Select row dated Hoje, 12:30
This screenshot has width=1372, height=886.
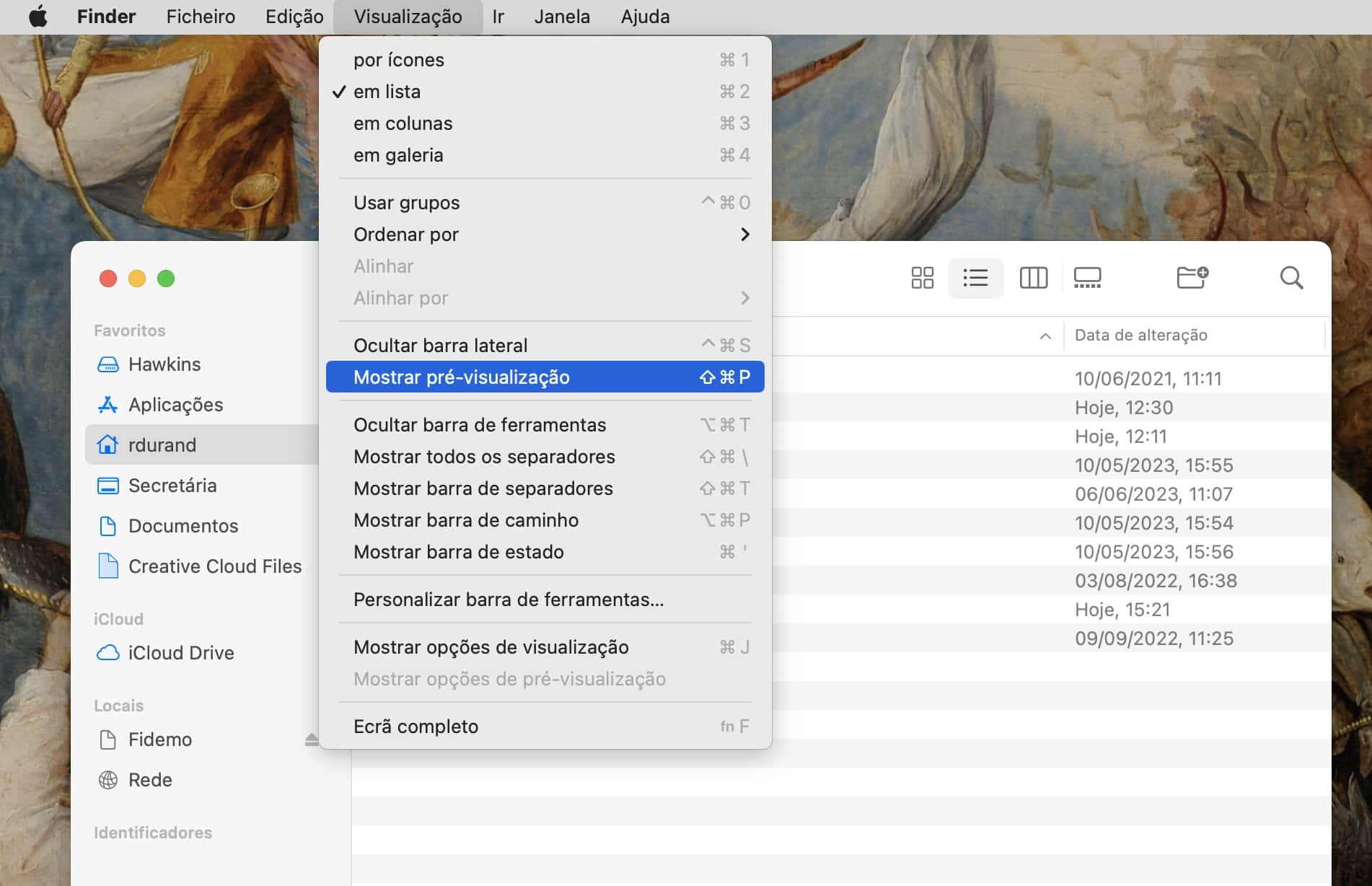tap(1051, 408)
